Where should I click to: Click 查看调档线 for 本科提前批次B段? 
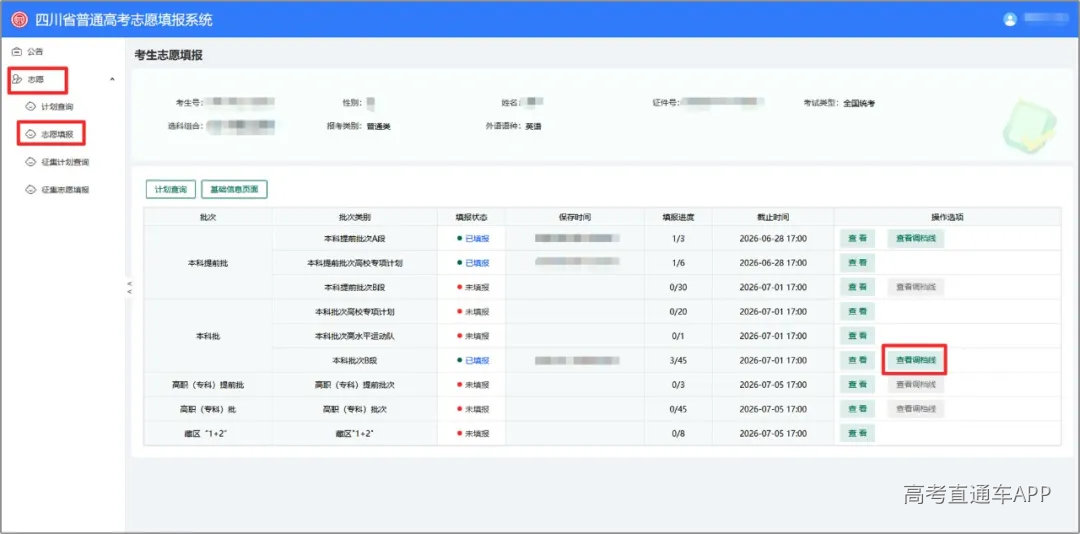(x=915, y=287)
